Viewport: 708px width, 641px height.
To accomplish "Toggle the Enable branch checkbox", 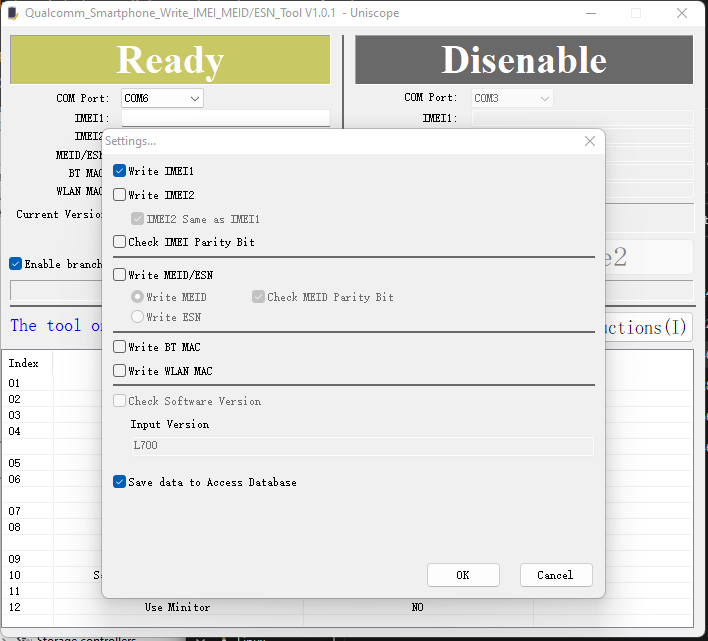I will point(15,264).
